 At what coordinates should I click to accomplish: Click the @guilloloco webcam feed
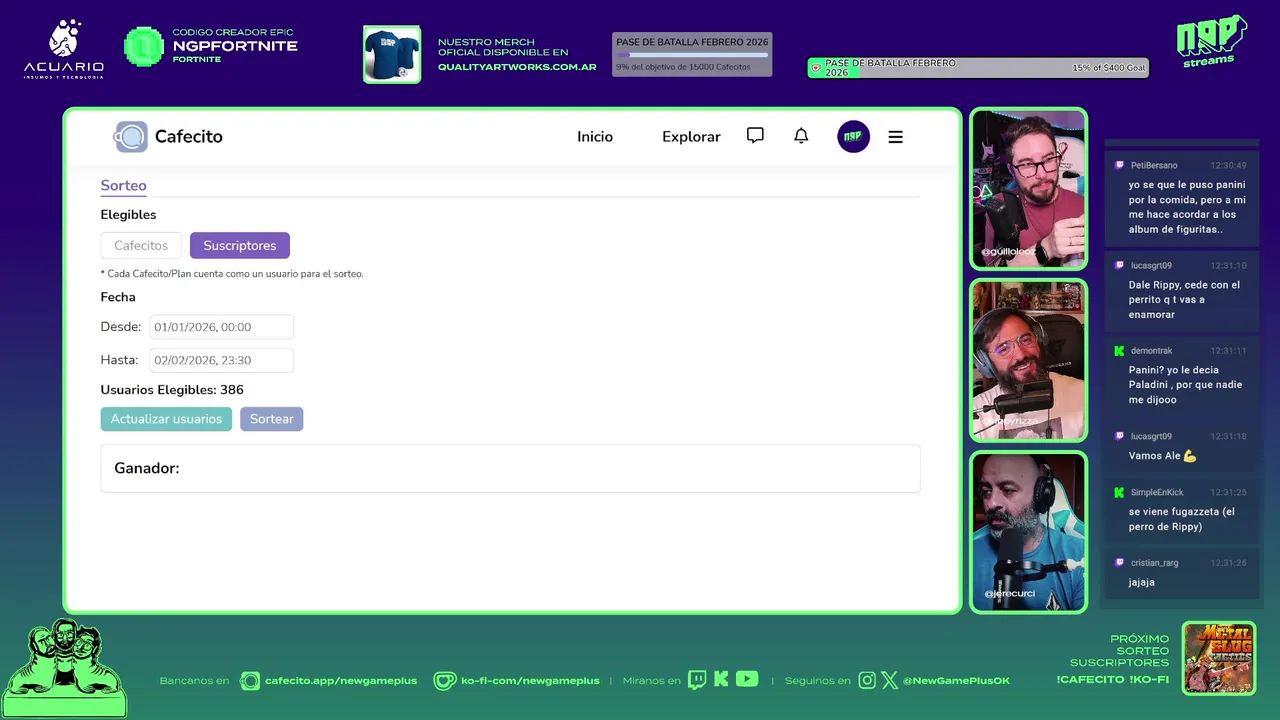click(1028, 188)
